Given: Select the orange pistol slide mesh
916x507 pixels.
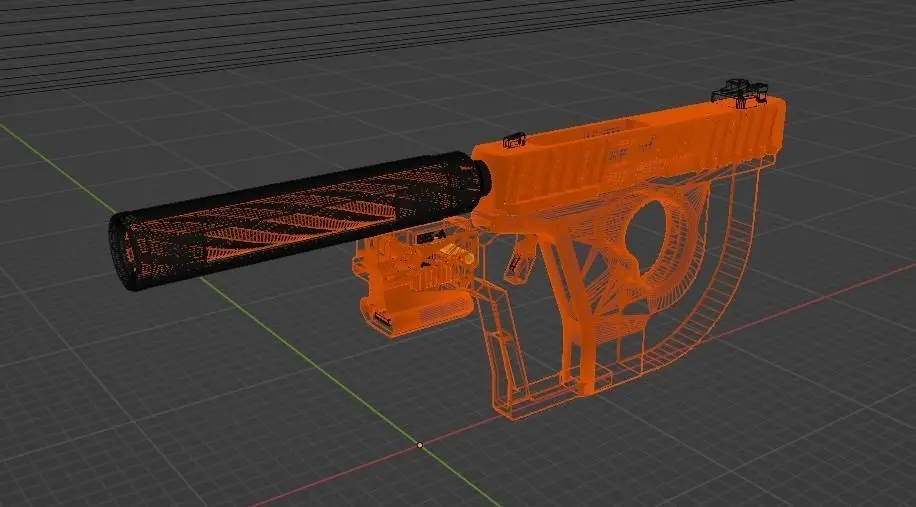Looking at the screenshot, I should click(631, 158).
